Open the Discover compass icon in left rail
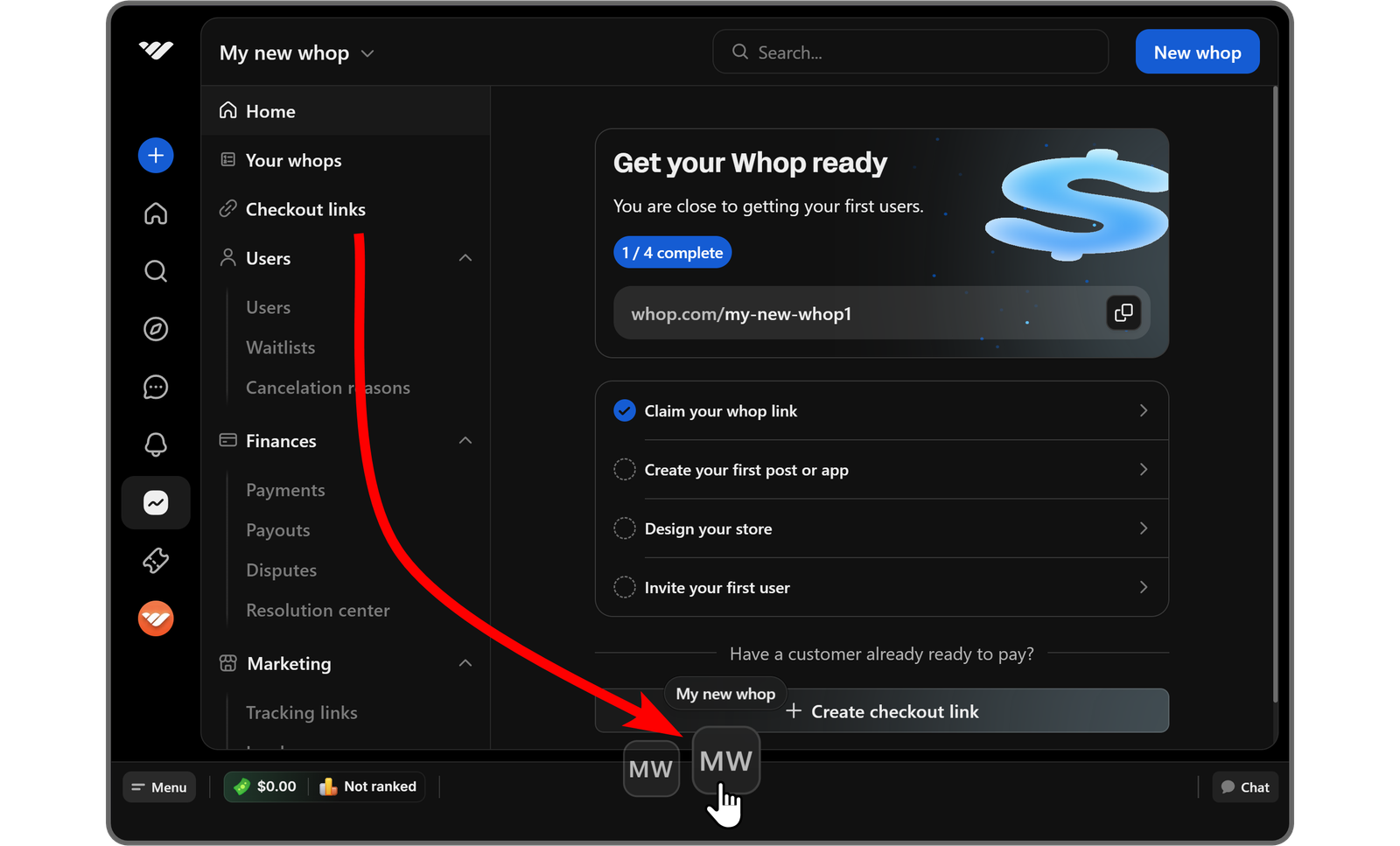The height and width of the screenshot is (846, 1400). (155, 329)
